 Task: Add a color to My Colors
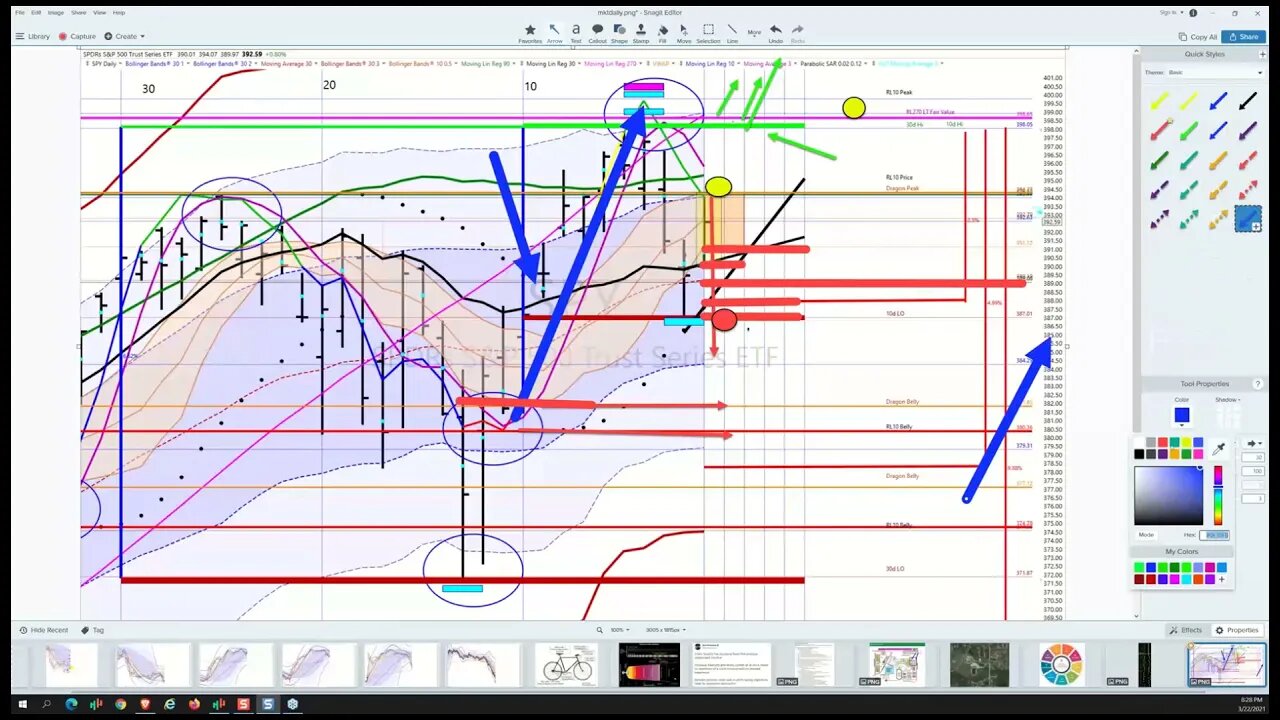pyautogui.click(x=1221, y=579)
